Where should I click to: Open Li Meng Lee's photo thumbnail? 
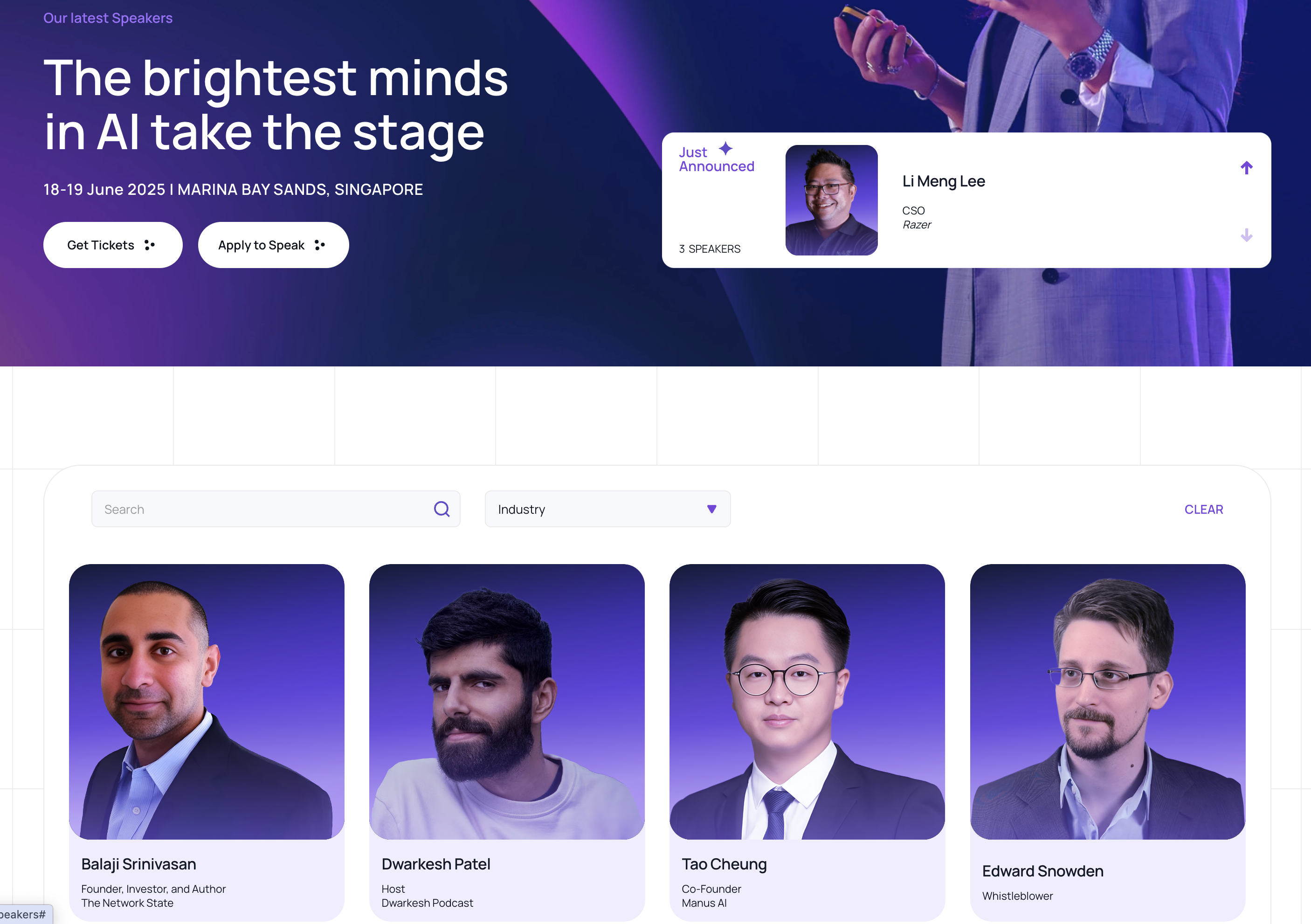pos(831,200)
